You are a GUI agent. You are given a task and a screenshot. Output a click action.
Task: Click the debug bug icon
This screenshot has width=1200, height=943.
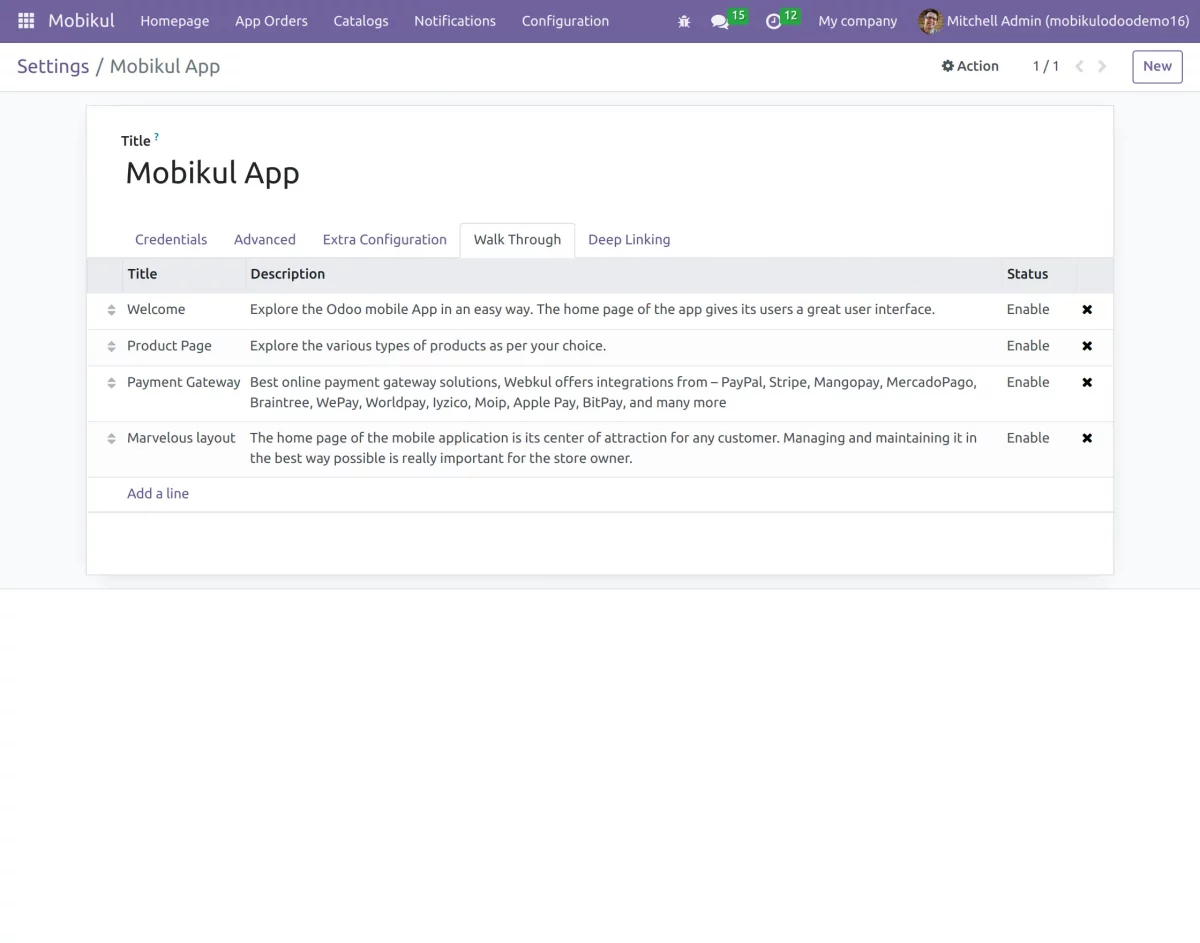pos(684,21)
